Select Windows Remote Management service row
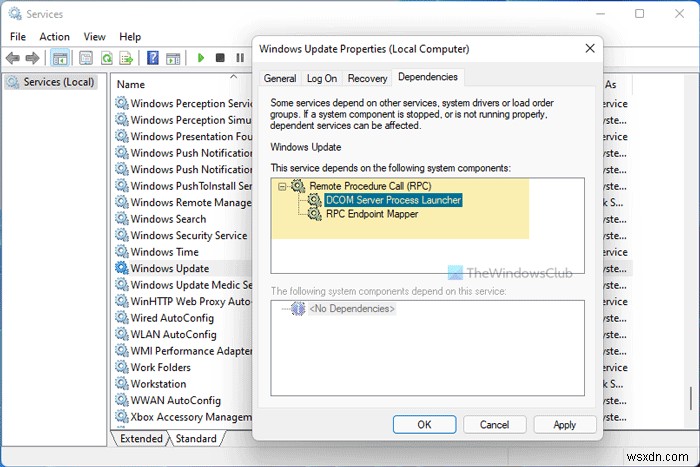The height and width of the screenshot is (467, 700). pos(183,202)
